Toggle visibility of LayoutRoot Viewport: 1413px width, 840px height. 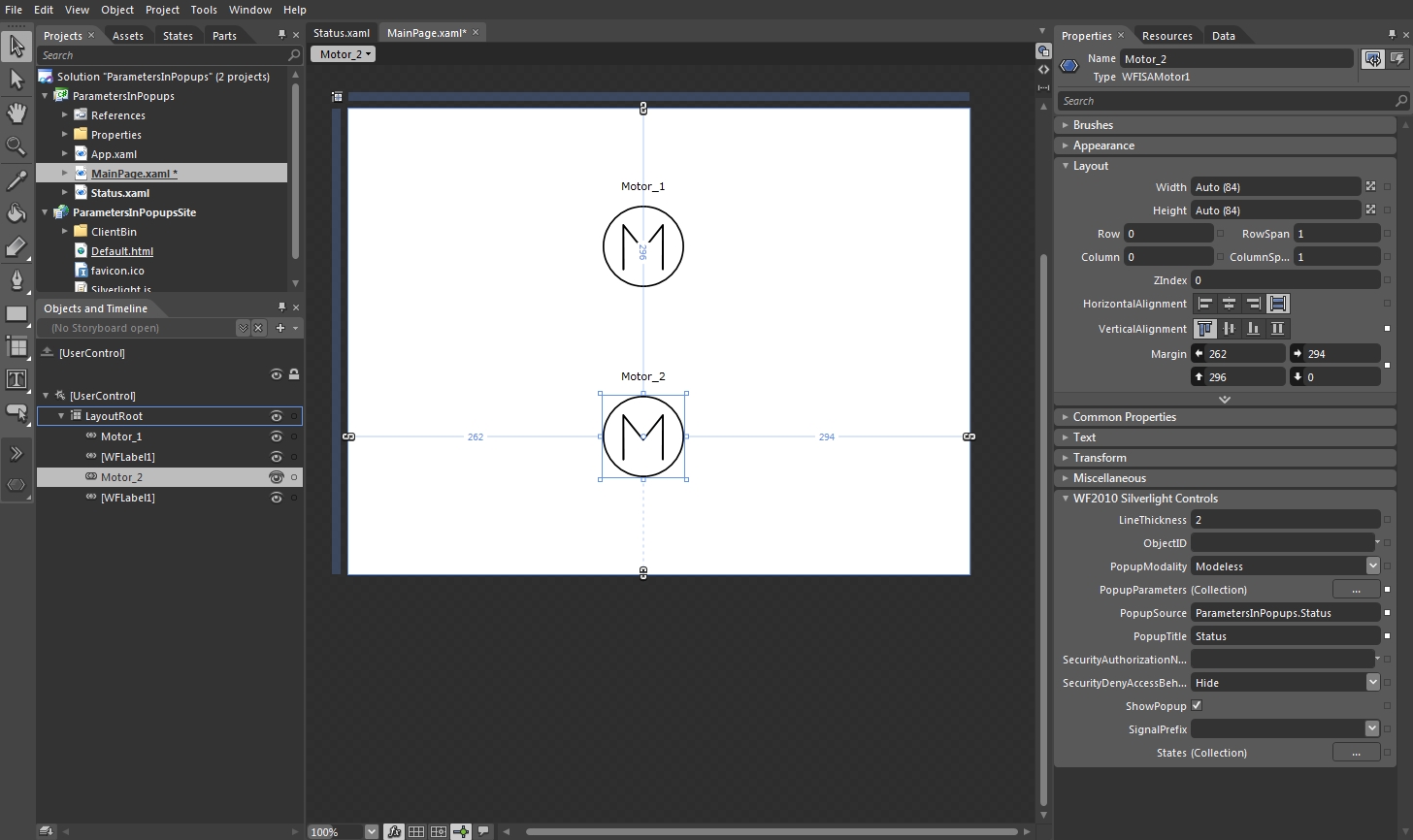tap(277, 416)
